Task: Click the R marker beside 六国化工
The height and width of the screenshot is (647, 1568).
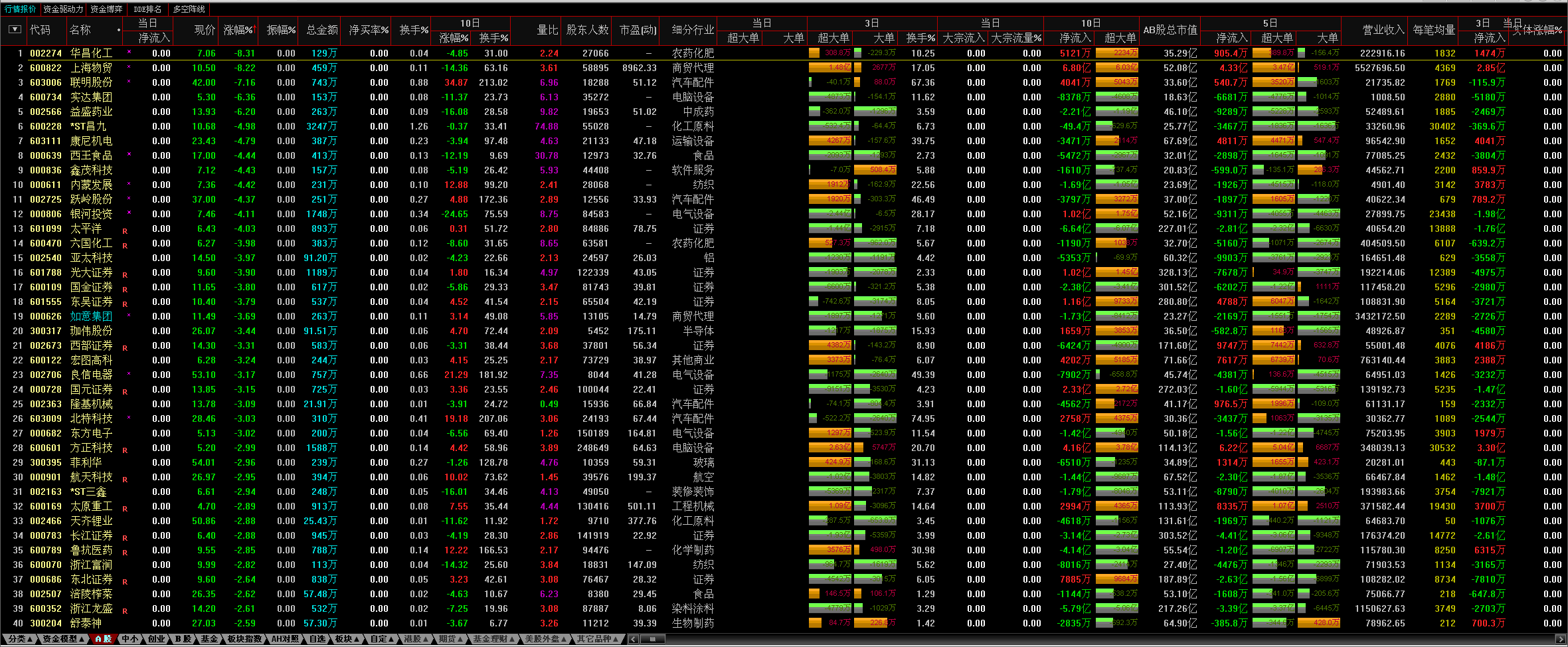Action: (x=125, y=246)
